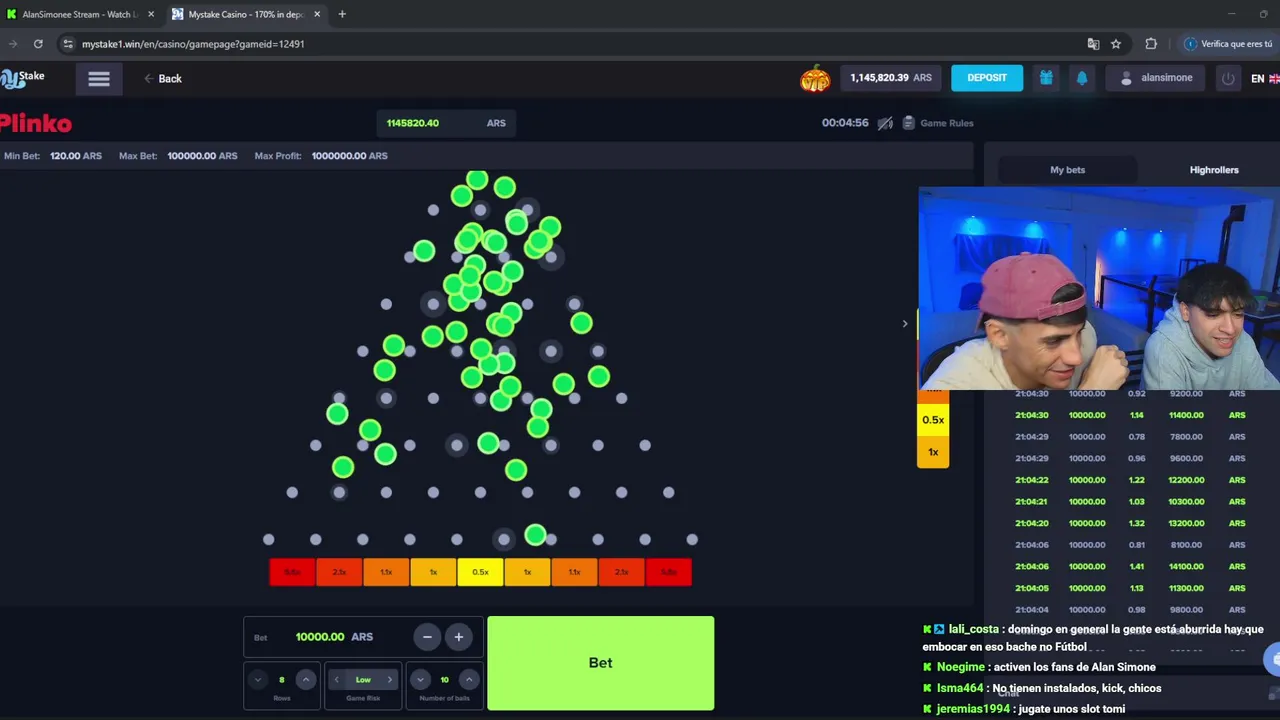Open the browser extensions icon
The width and height of the screenshot is (1280, 720).
1151,44
